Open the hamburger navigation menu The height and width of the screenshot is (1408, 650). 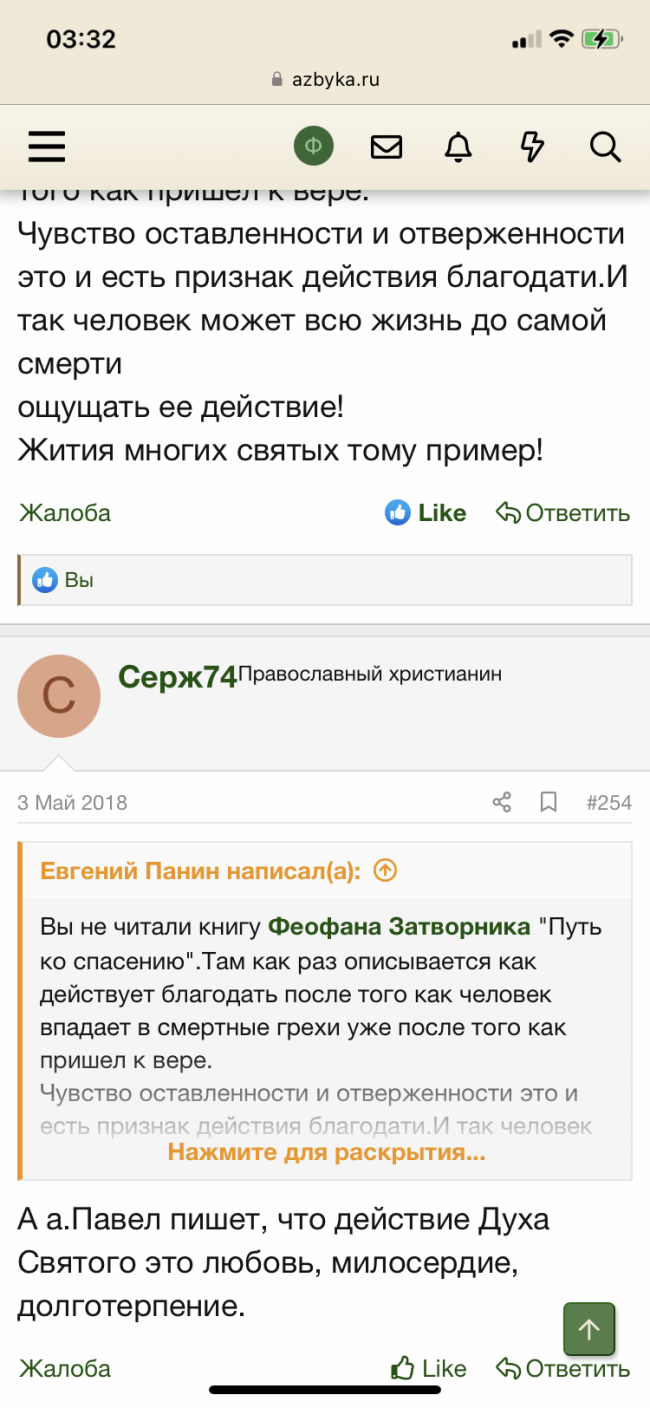(x=46, y=146)
